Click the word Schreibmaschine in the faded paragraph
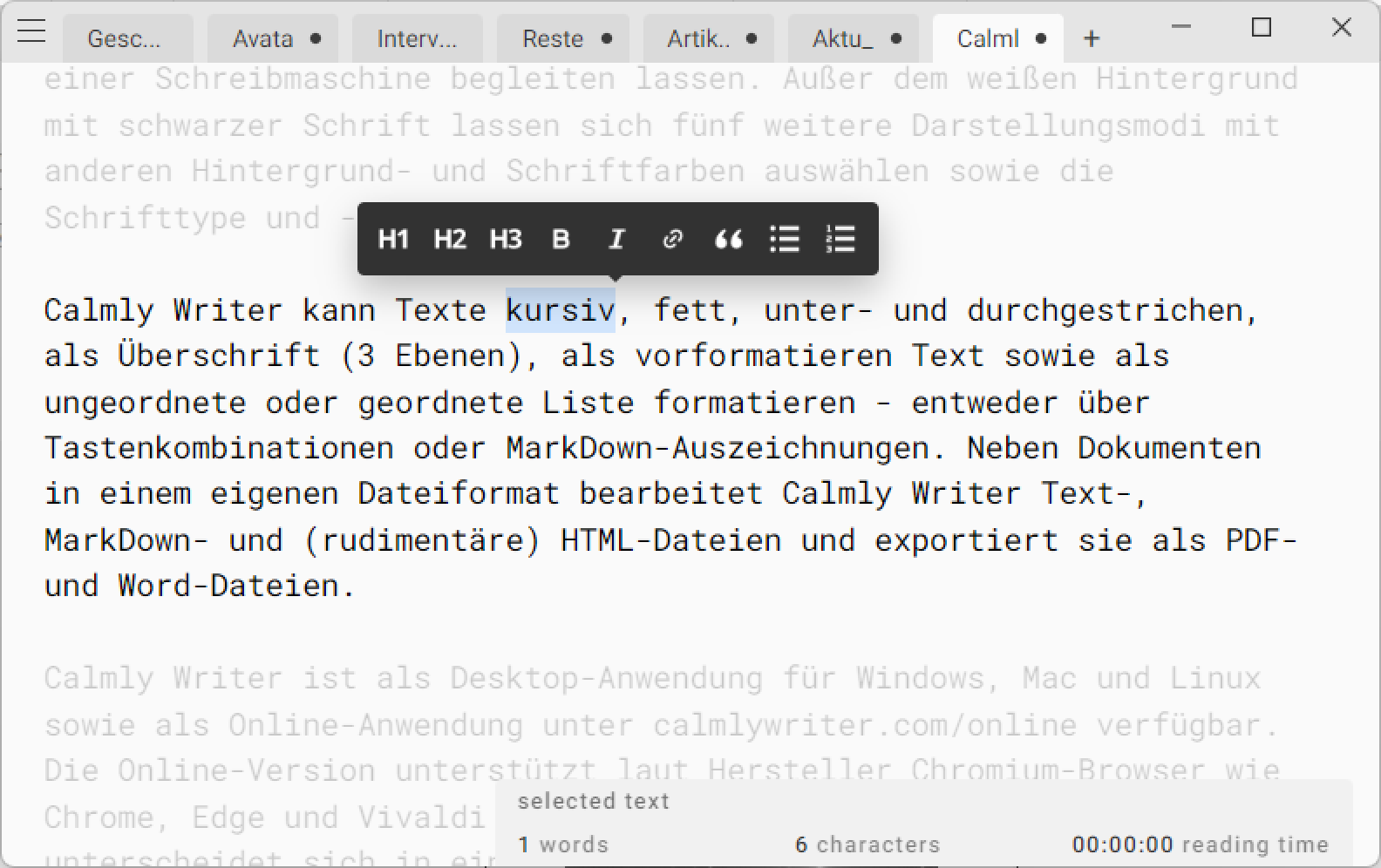Image resolution: width=1381 pixels, height=868 pixels. 293,78
